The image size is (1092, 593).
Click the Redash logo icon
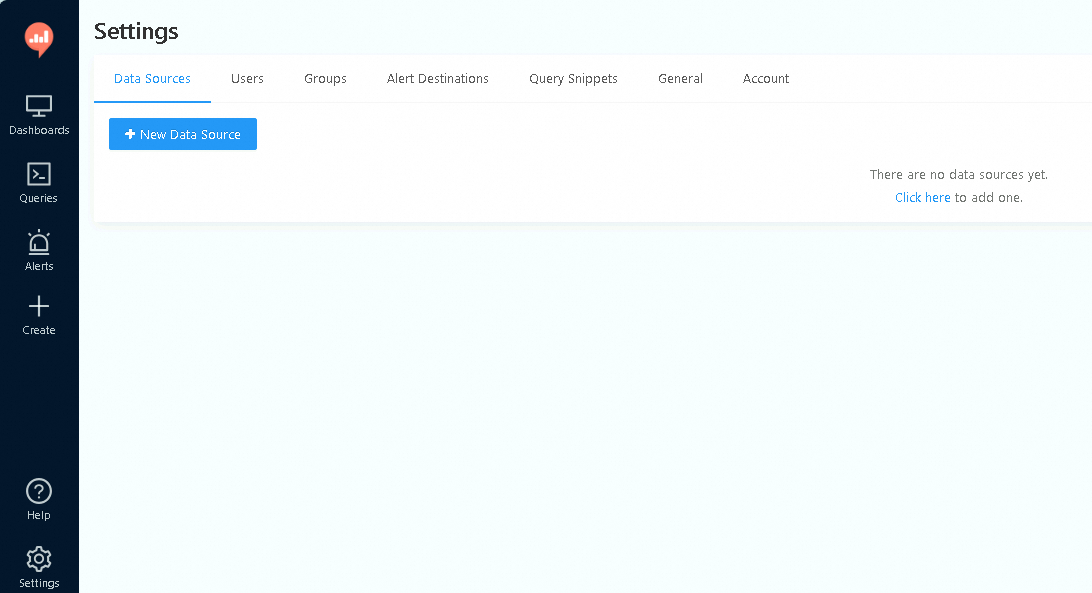click(39, 39)
